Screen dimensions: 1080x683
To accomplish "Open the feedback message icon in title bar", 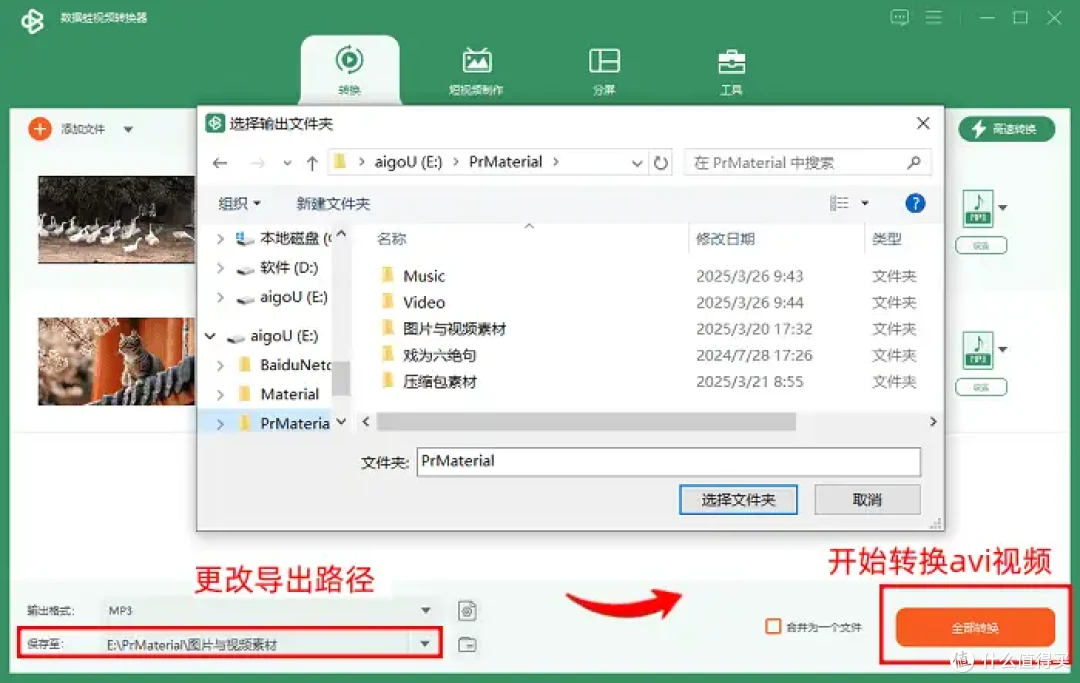I will (x=899, y=17).
